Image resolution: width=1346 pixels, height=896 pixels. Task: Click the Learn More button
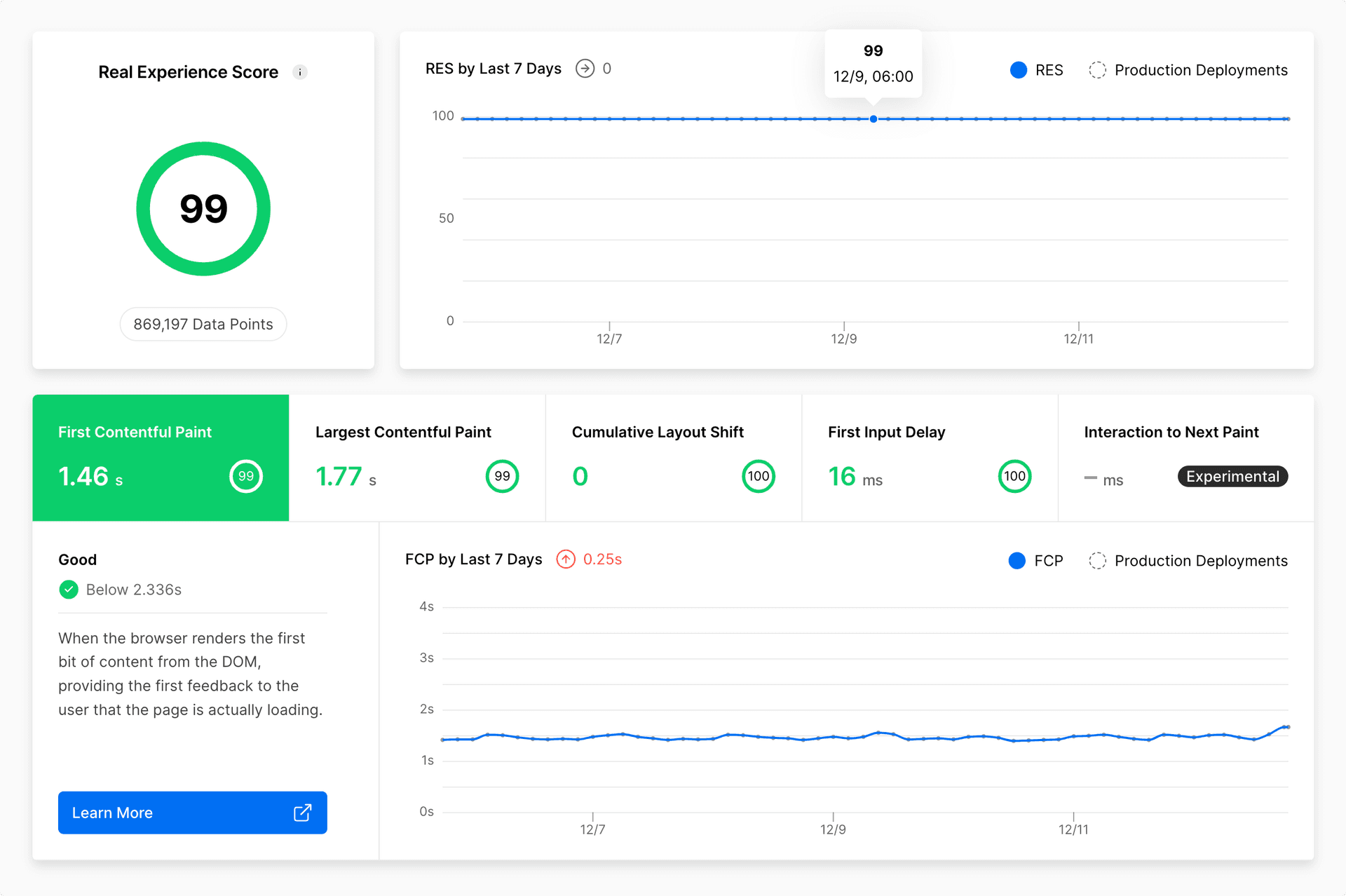(x=192, y=813)
